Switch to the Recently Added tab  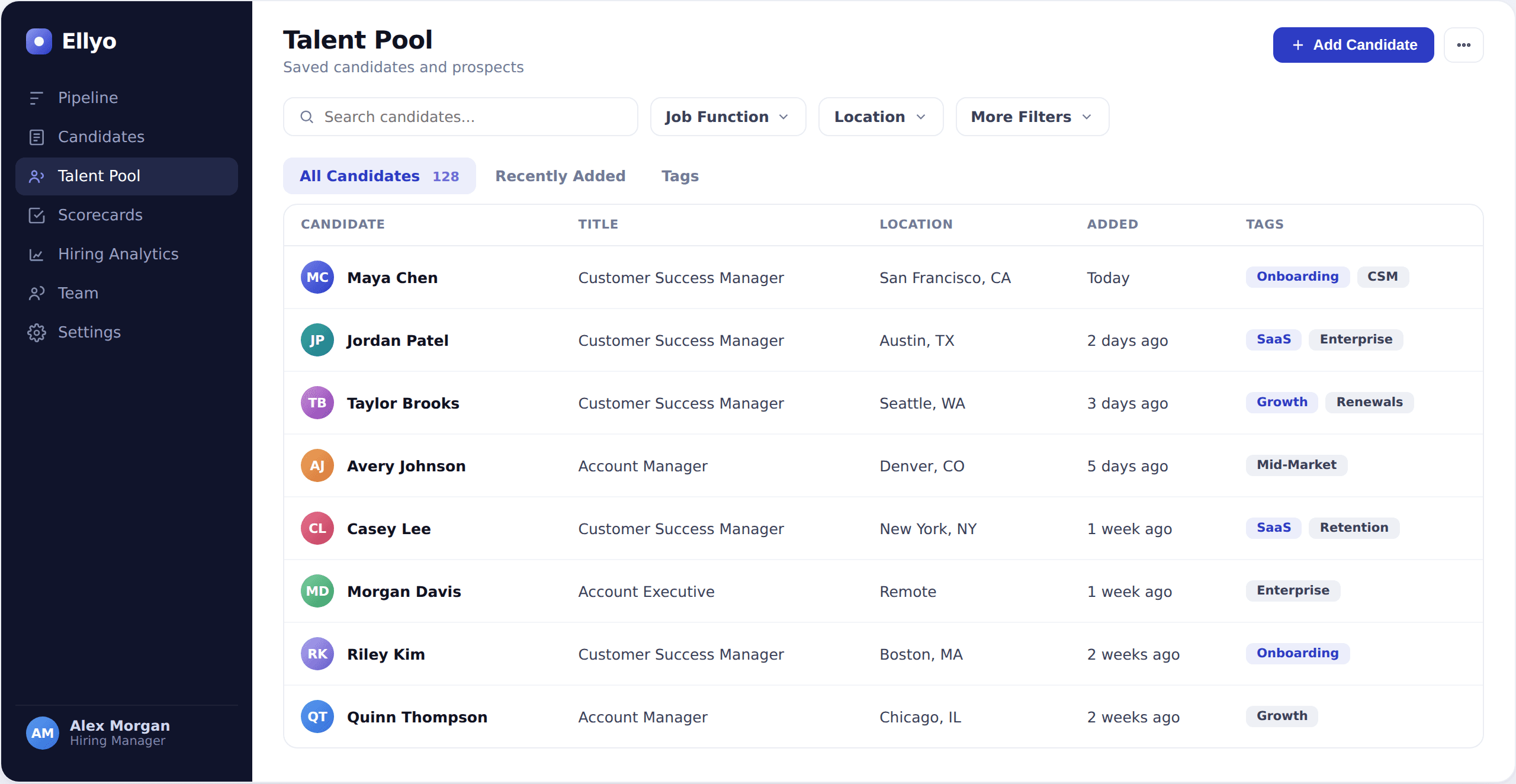(560, 176)
